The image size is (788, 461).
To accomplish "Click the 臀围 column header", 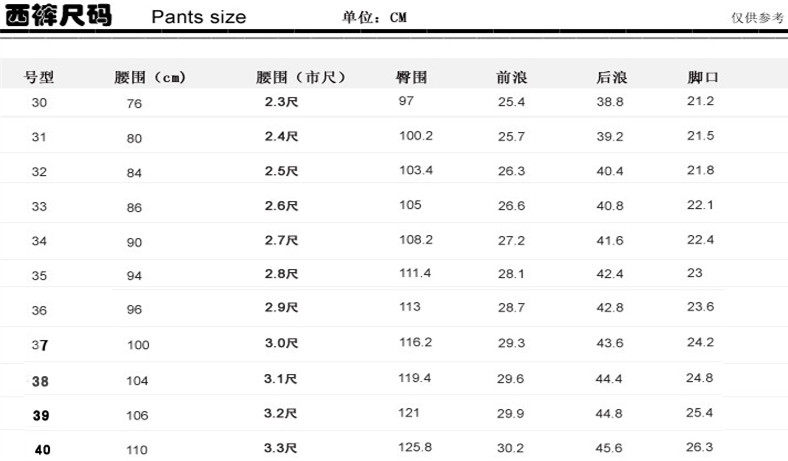I will pyautogui.click(x=412, y=77).
